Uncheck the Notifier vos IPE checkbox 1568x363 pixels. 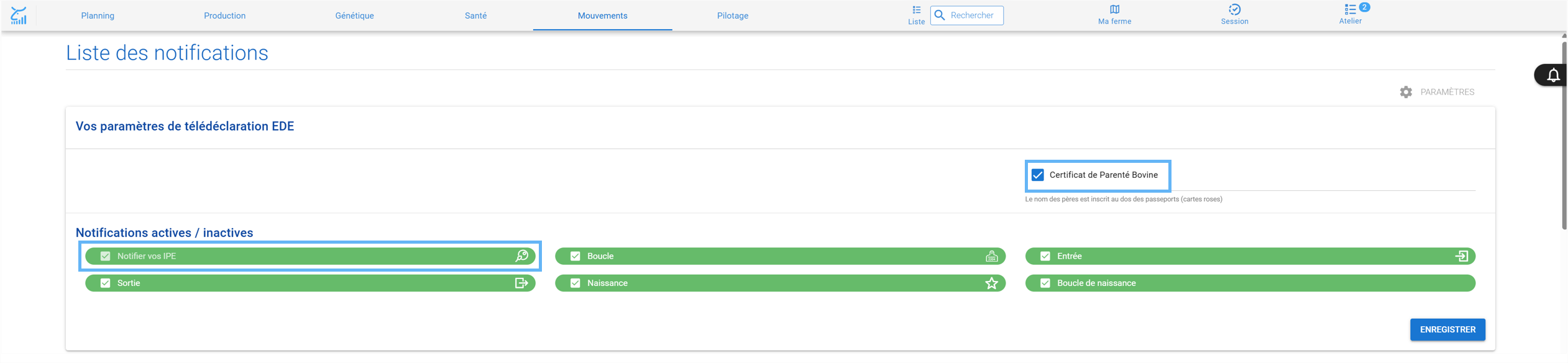[106, 256]
